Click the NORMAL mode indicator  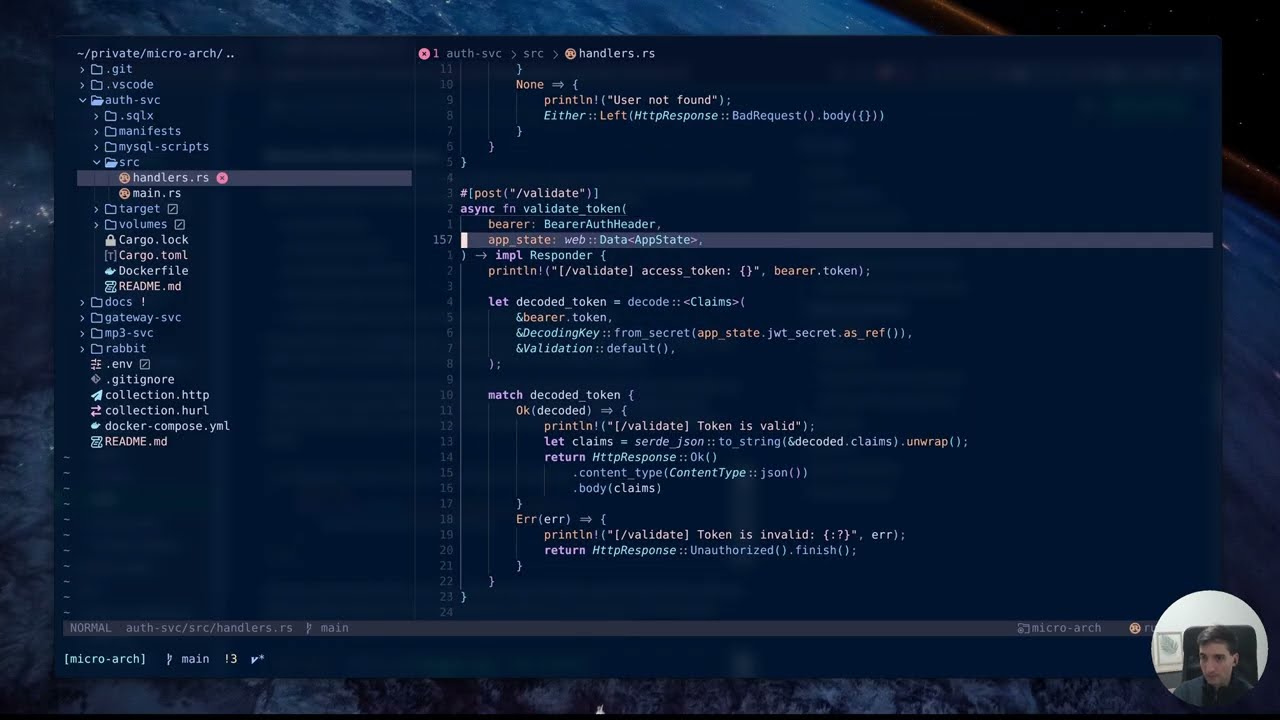click(x=91, y=628)
